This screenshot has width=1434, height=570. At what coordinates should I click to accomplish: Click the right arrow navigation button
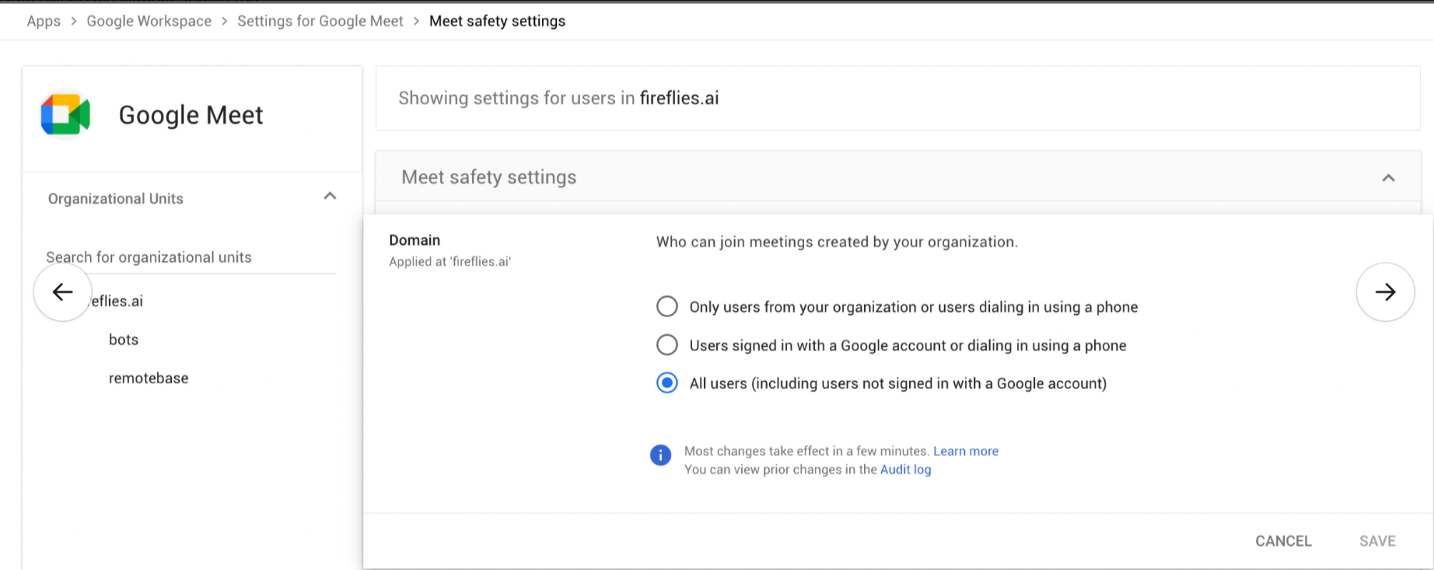tap(1385, 292)
